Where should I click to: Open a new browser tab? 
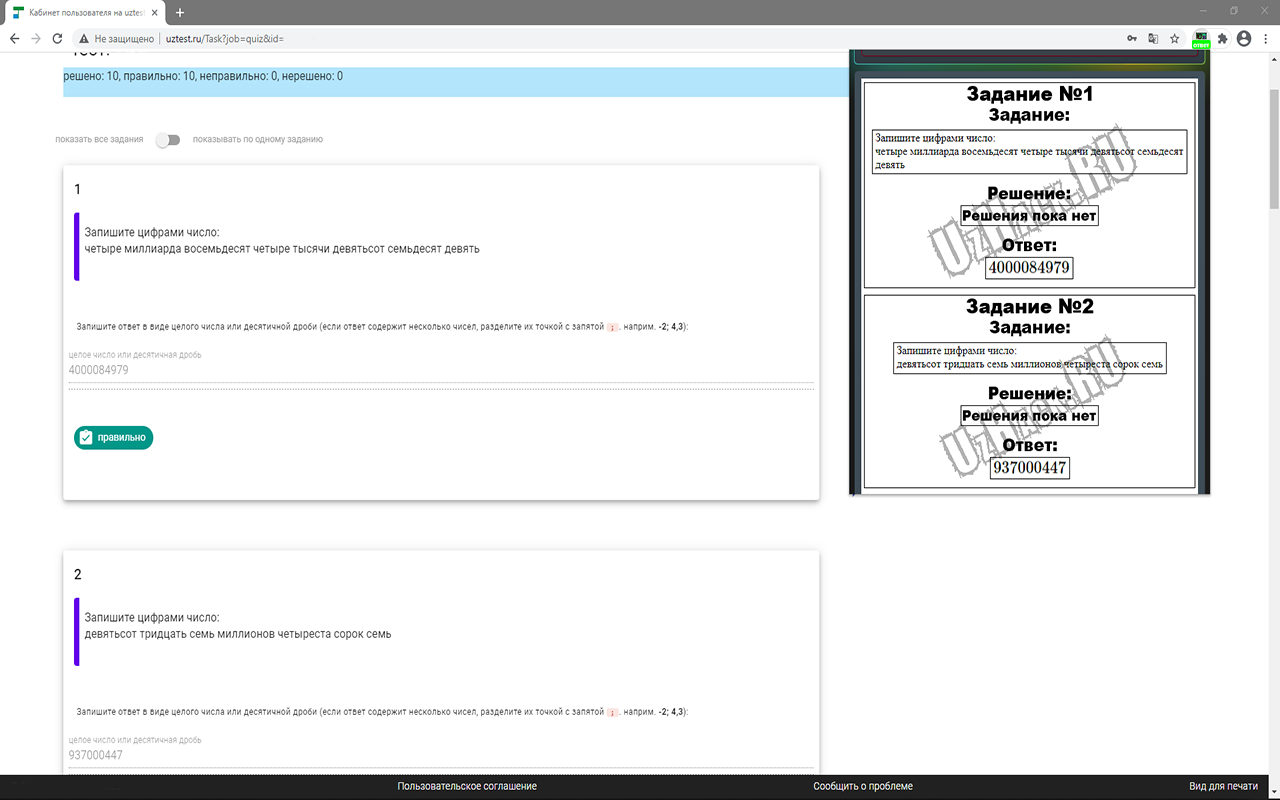click(x=180, y=12)
